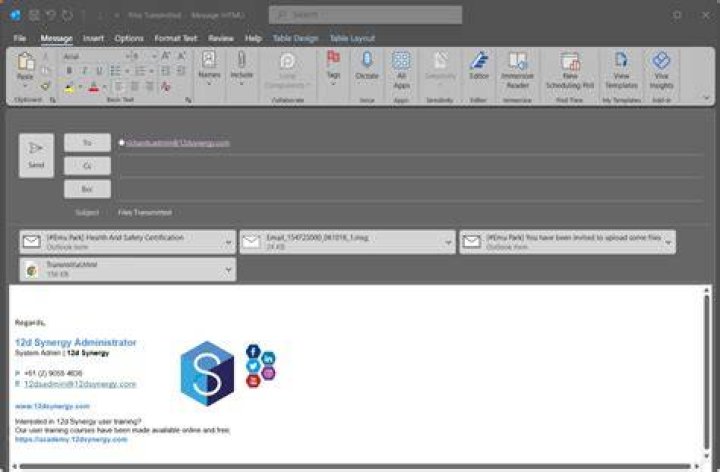The width and height of the screenshot is (720, 472).
Task: Click the To recipients button
Action: tap(87, 143)
